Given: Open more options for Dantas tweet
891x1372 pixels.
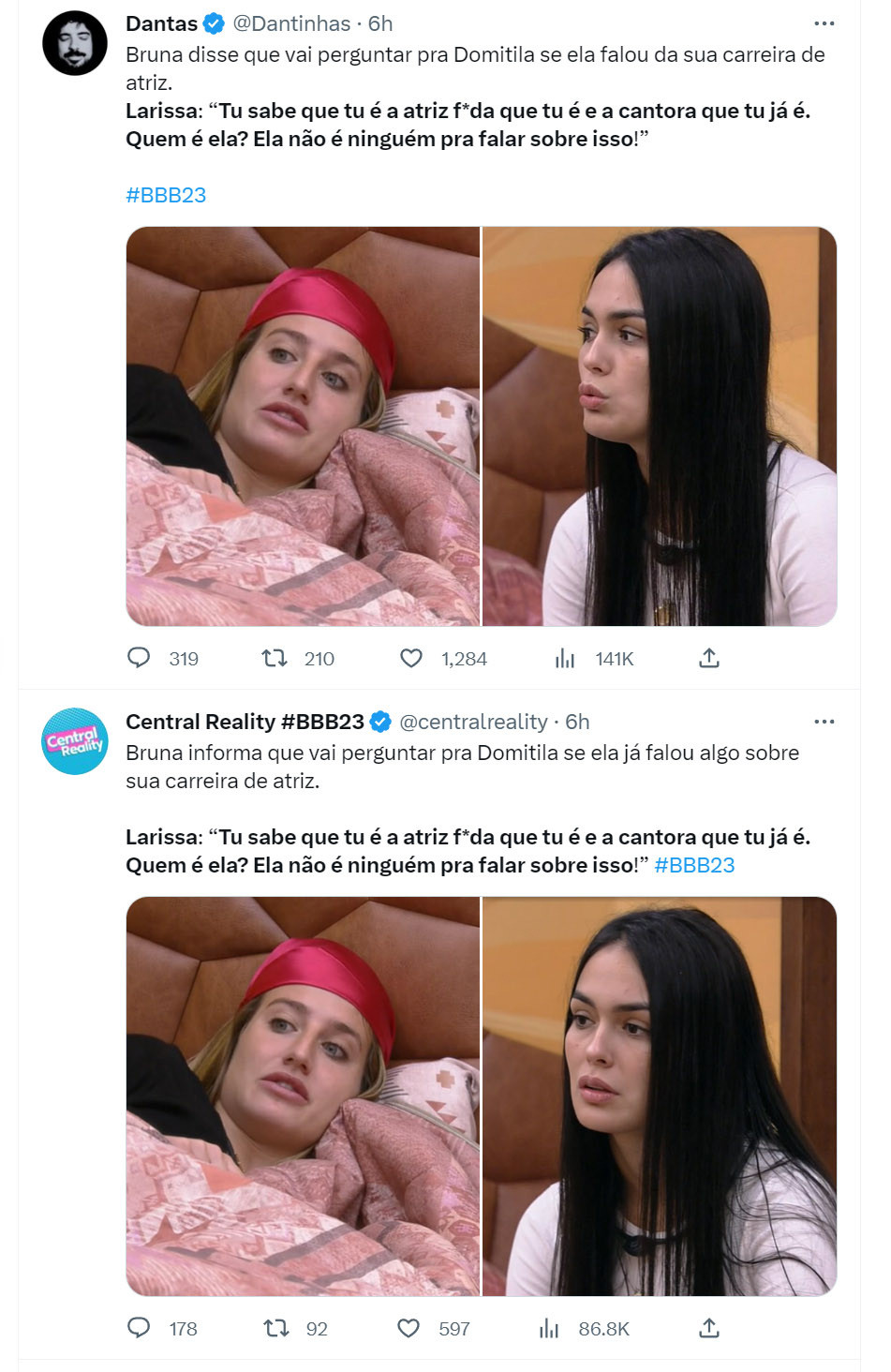Looking at the screenshot, I should (x=824, y=23).
